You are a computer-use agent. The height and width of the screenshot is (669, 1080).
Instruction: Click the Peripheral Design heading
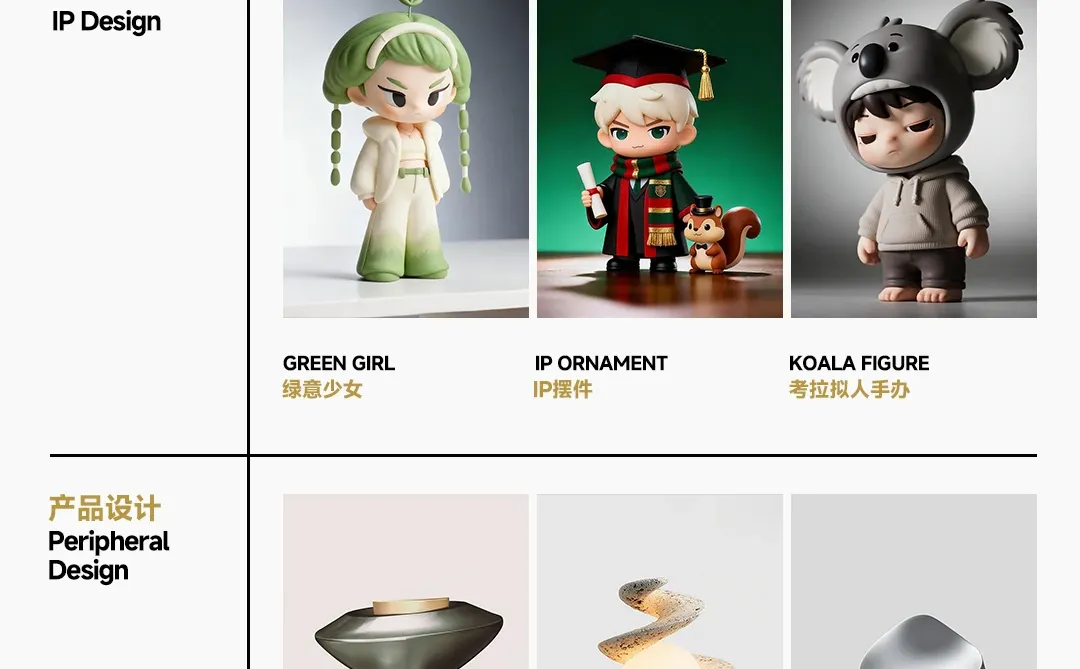108,555
